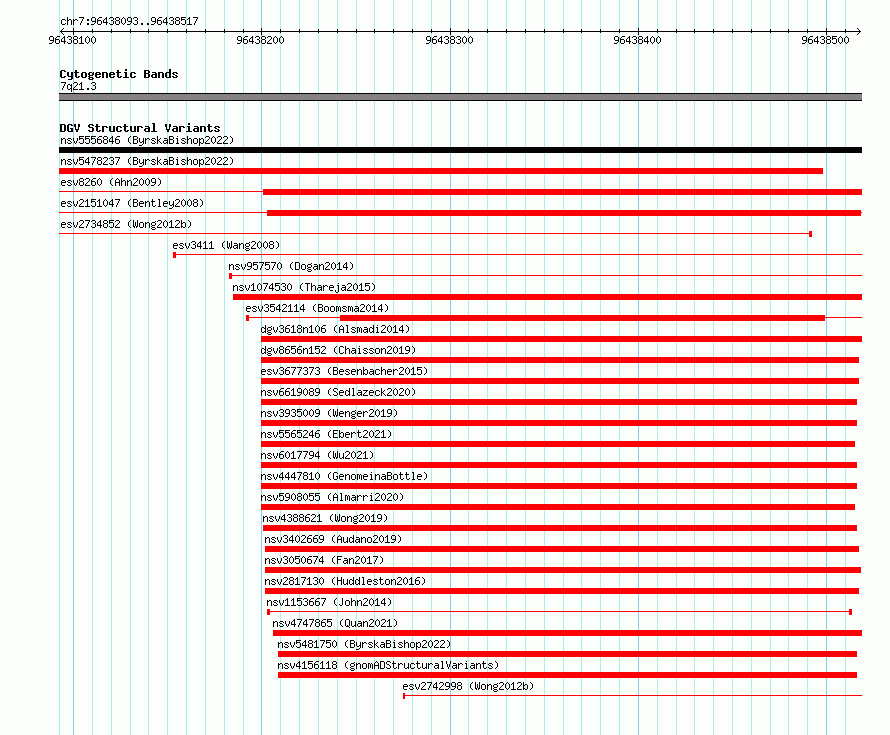
Task: Click the nsv5556846 (ByrskaBishop2022) variant label
Action: tap(147, 140)
